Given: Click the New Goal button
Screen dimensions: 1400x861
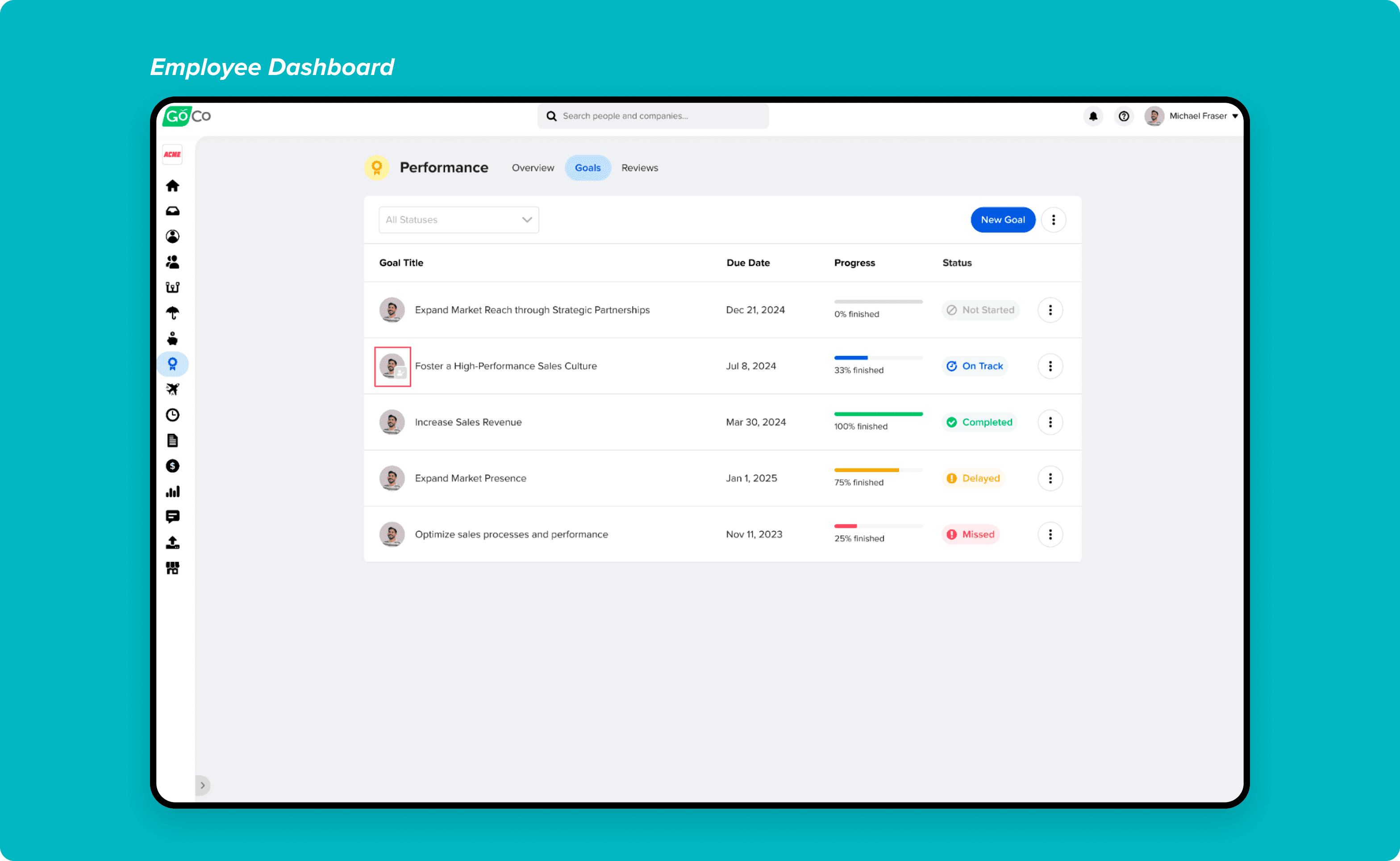Looking at the screenshot, I should click(x=1003, y=220).
